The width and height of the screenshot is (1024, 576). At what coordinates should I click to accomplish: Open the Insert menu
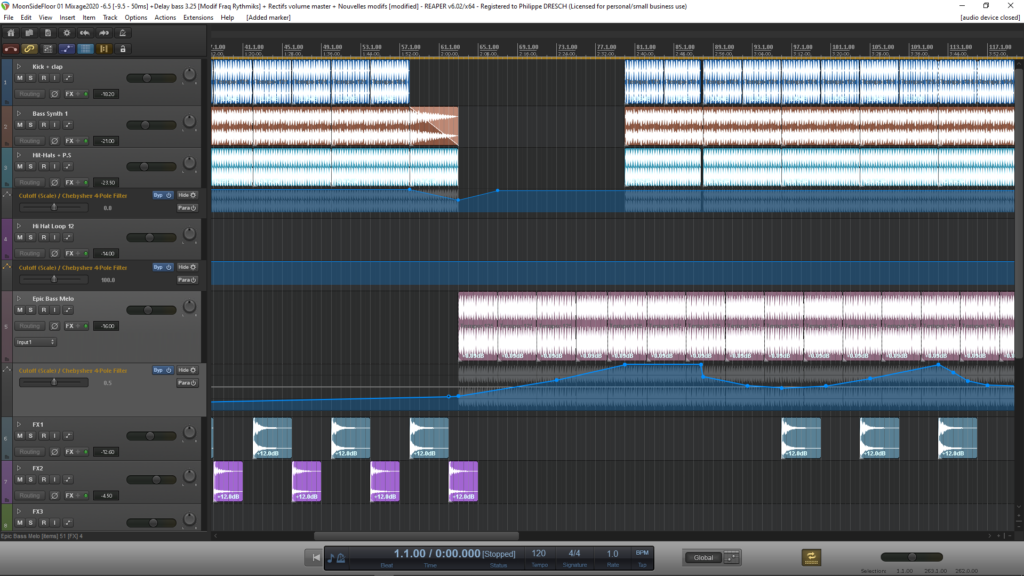pyautogui.click(x=67, y=18)
